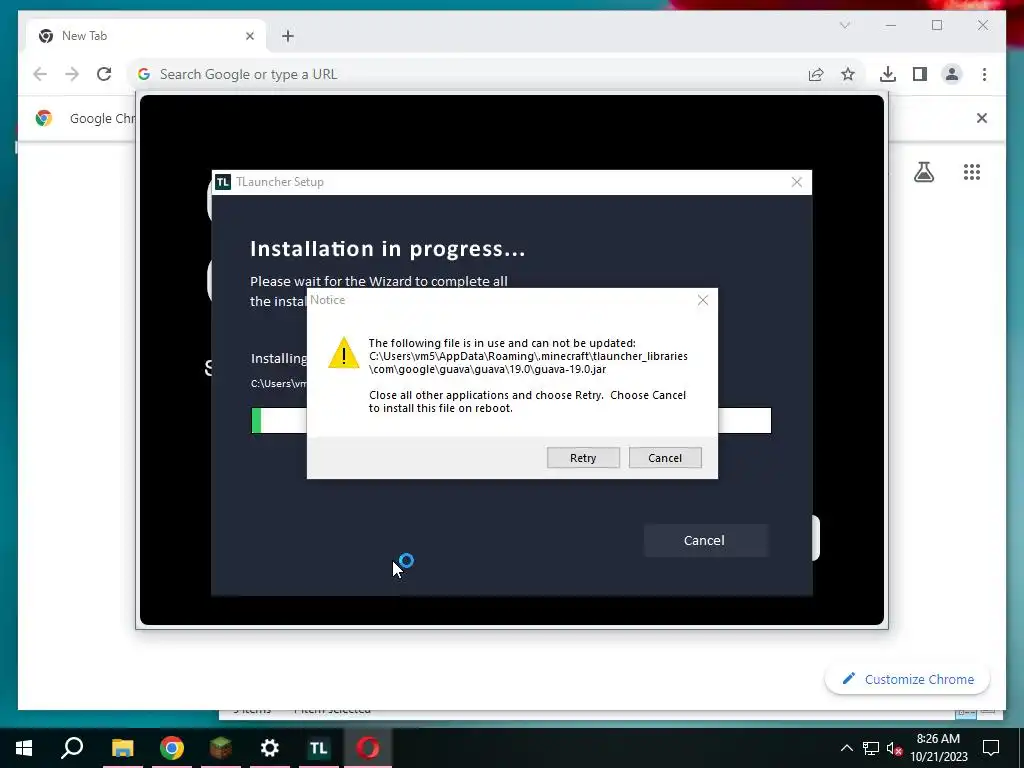
Task: Open Chrome downloads icon
Action: coord(888,74)
